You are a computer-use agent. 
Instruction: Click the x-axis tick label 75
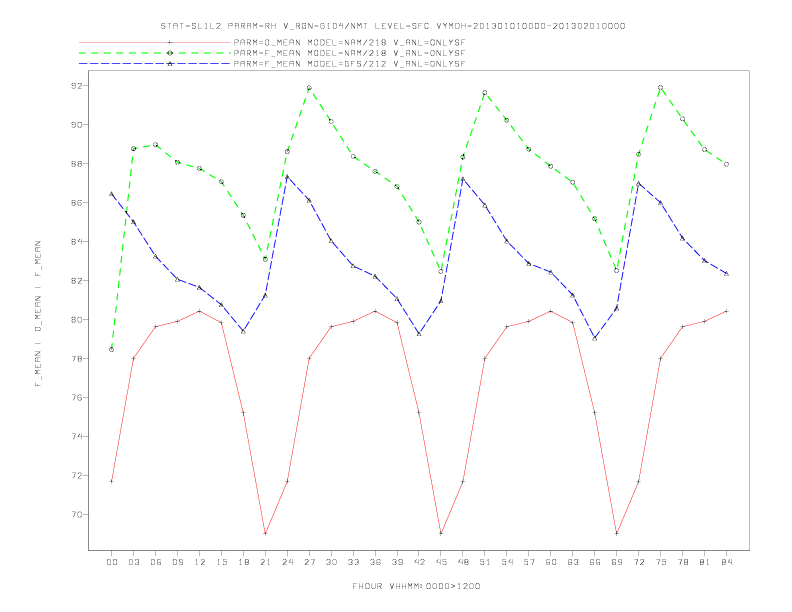point(661,562)
